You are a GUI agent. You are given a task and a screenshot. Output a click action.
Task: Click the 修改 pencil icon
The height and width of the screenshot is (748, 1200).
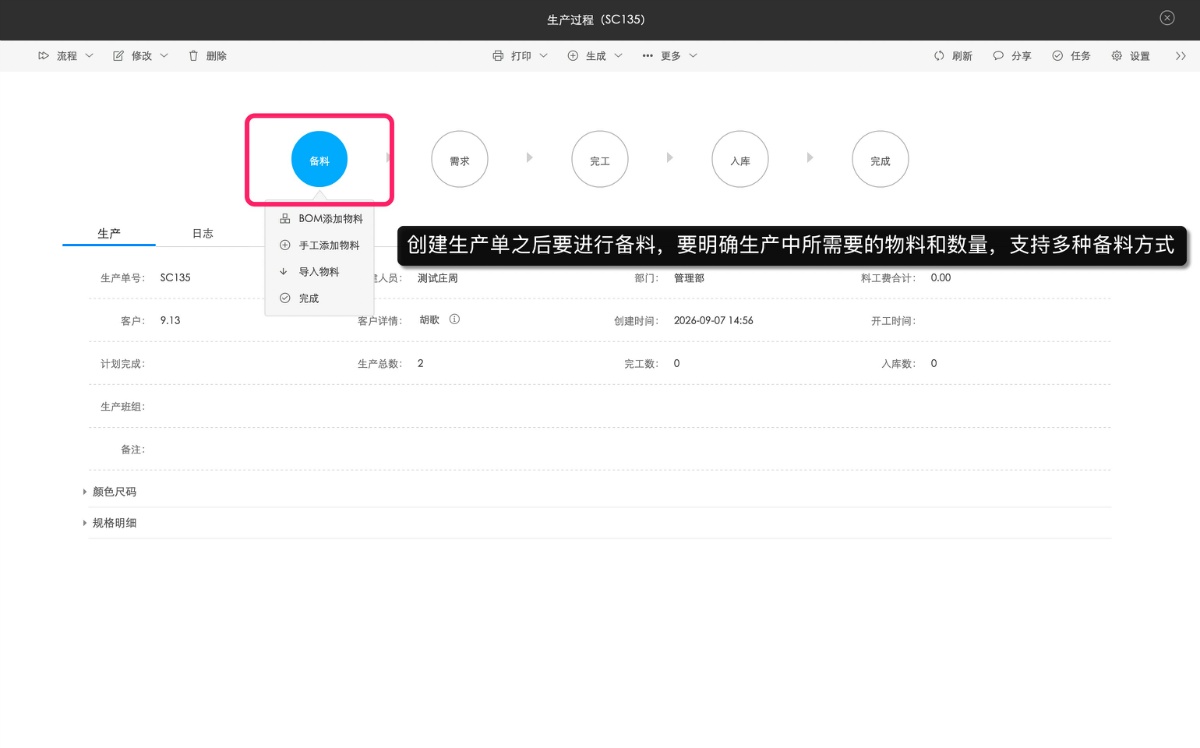(x=118, y=56)
